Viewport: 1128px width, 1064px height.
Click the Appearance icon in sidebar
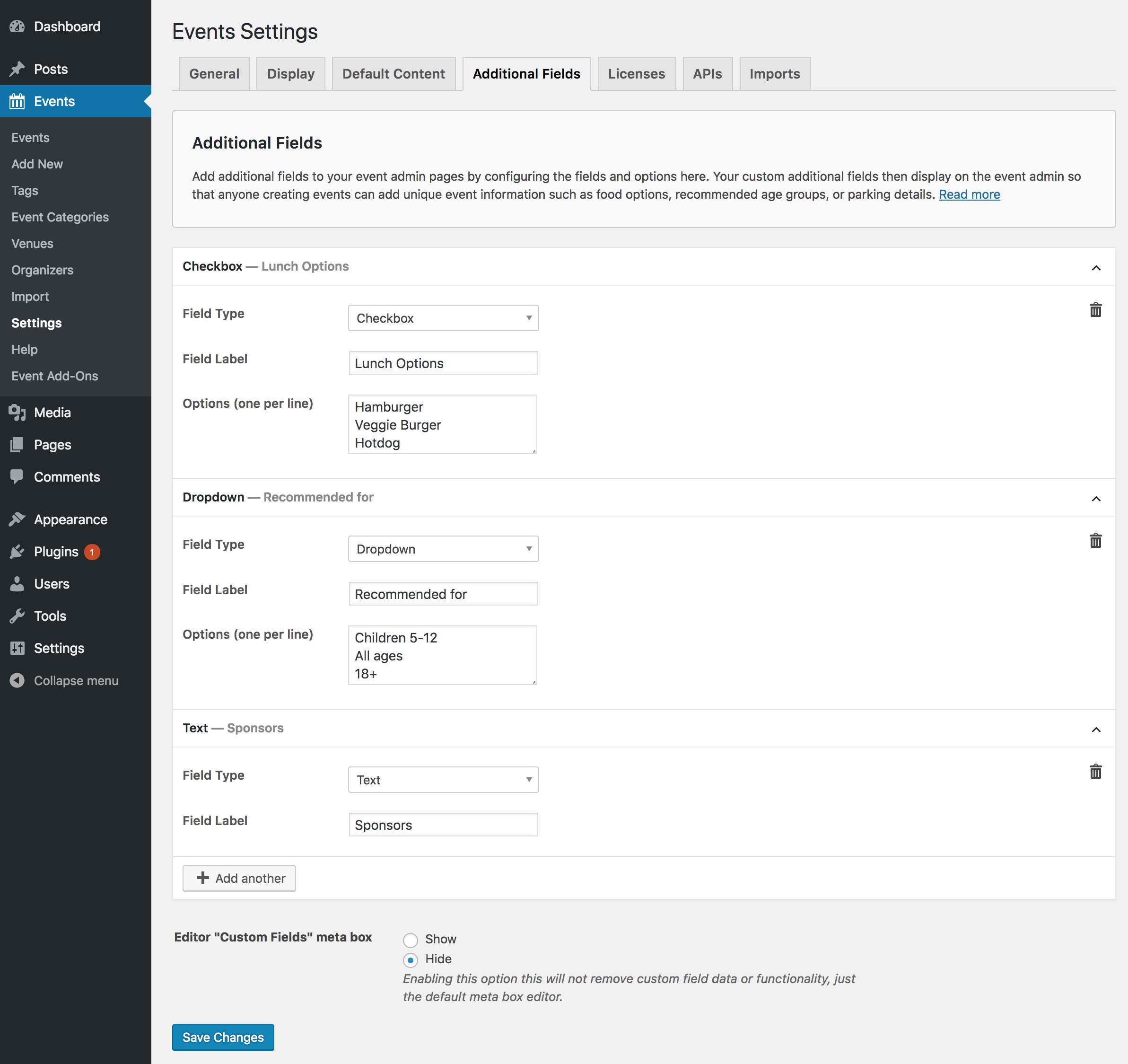point(18,518)
